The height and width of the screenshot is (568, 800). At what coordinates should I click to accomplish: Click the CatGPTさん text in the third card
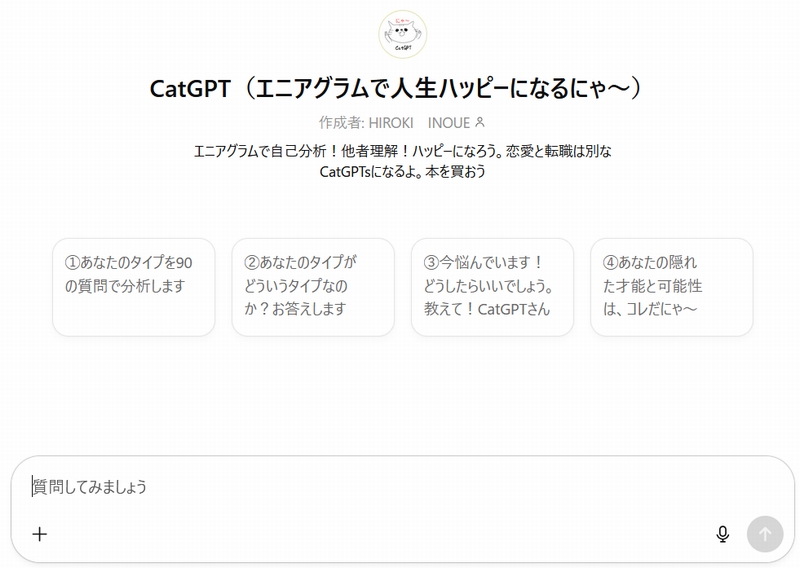[514, 309]
